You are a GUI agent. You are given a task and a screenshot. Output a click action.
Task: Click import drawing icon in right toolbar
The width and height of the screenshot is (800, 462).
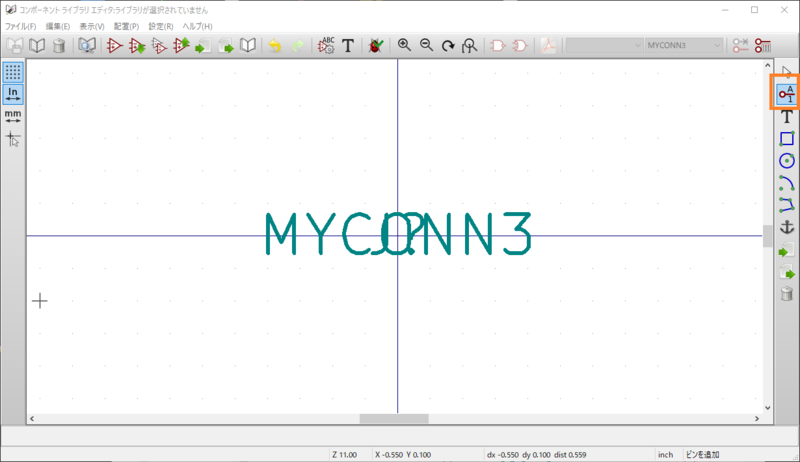(787, 250)
